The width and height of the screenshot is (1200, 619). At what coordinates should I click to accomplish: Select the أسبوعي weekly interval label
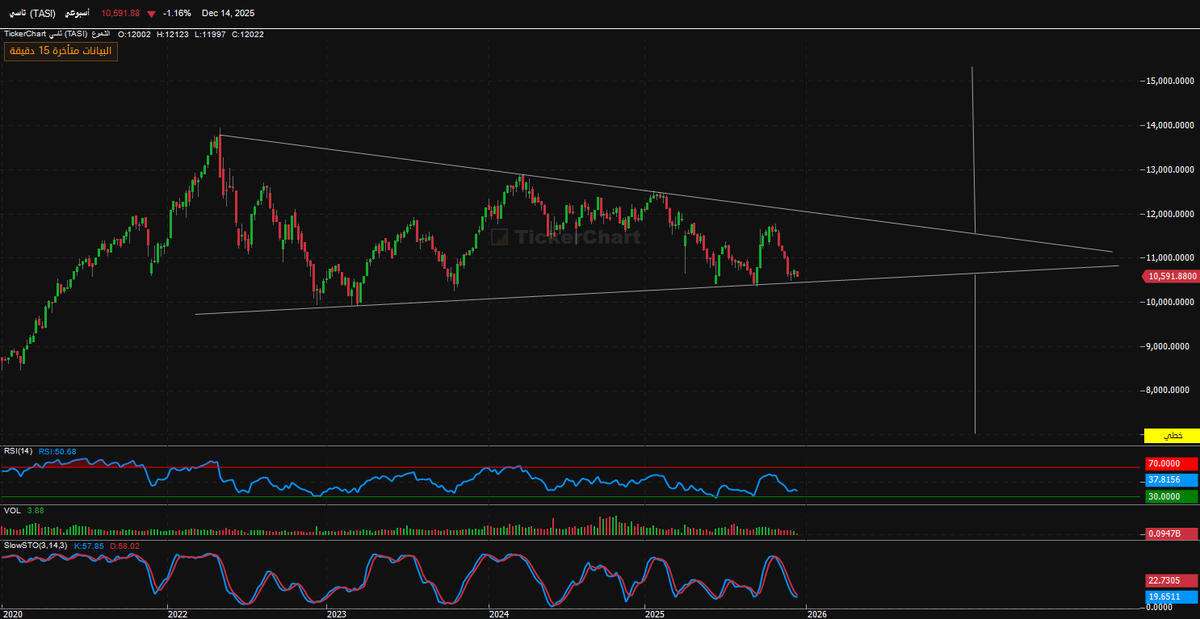(x=75, y=13)
